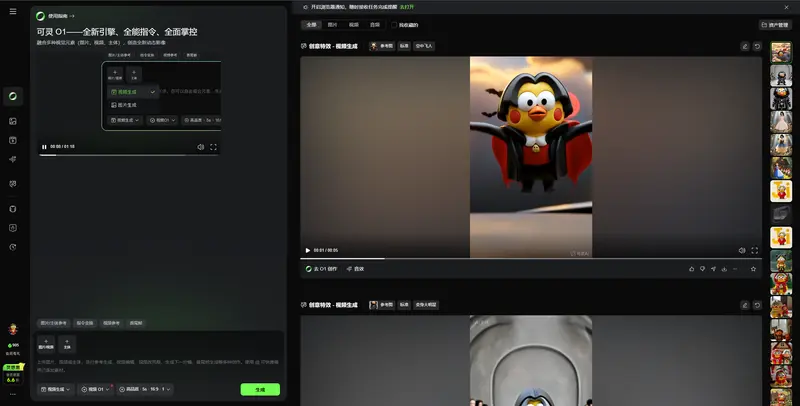The image size is (800, 406).
Task: Open the hamburger menu in the sidebar
Action: pyautogui.click(x=13, y=10)
